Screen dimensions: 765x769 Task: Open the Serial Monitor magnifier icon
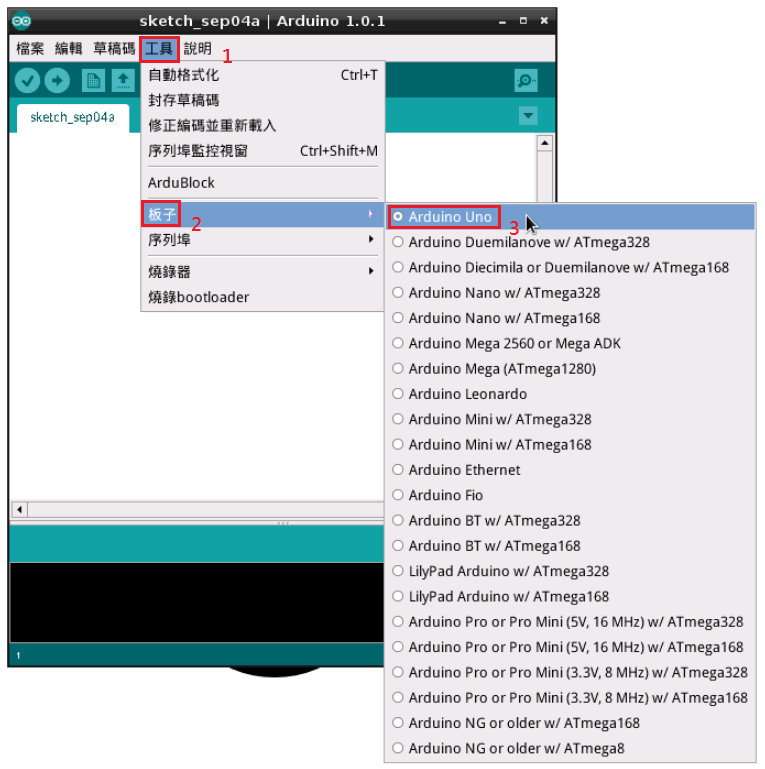tap(526, 80)
